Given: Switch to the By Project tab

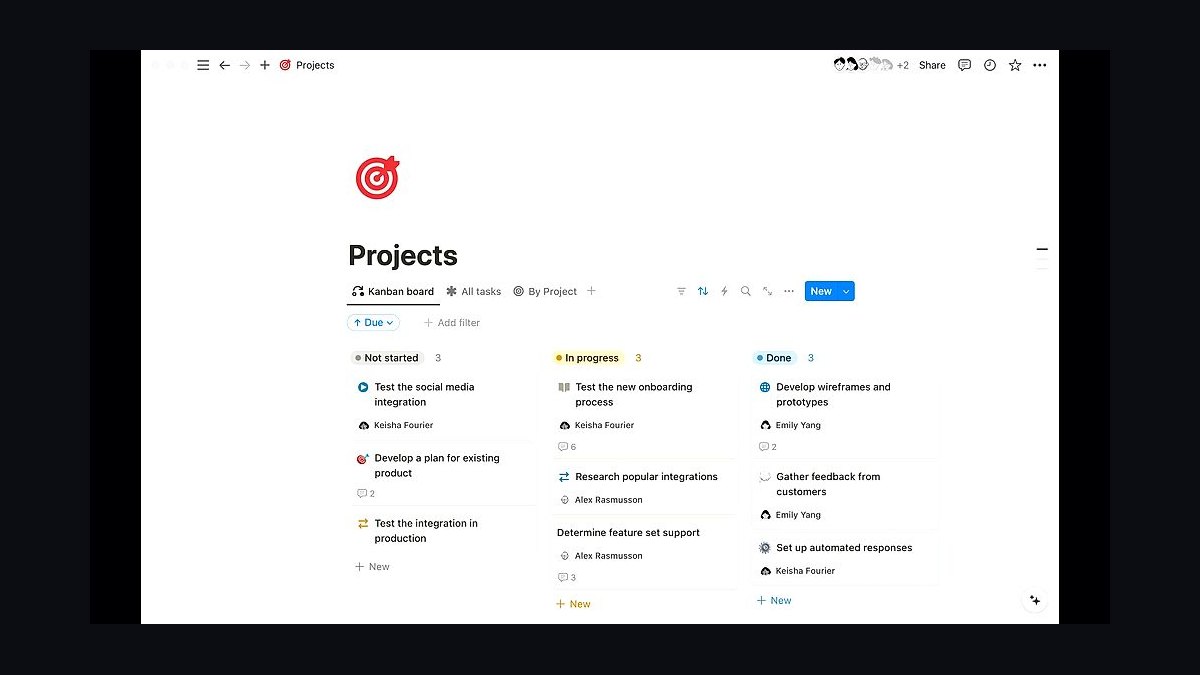Looking at the screenshot, I should coord(545,291).
